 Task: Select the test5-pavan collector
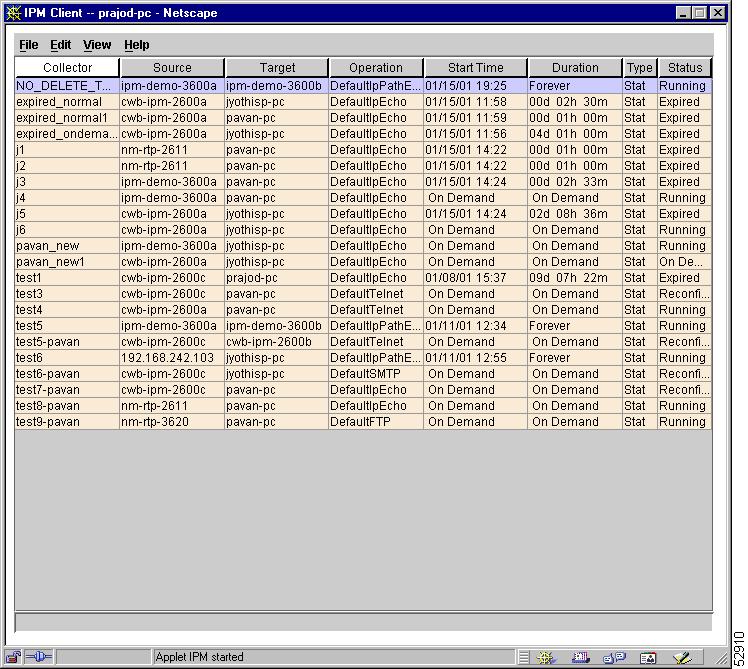coord(363,342)
